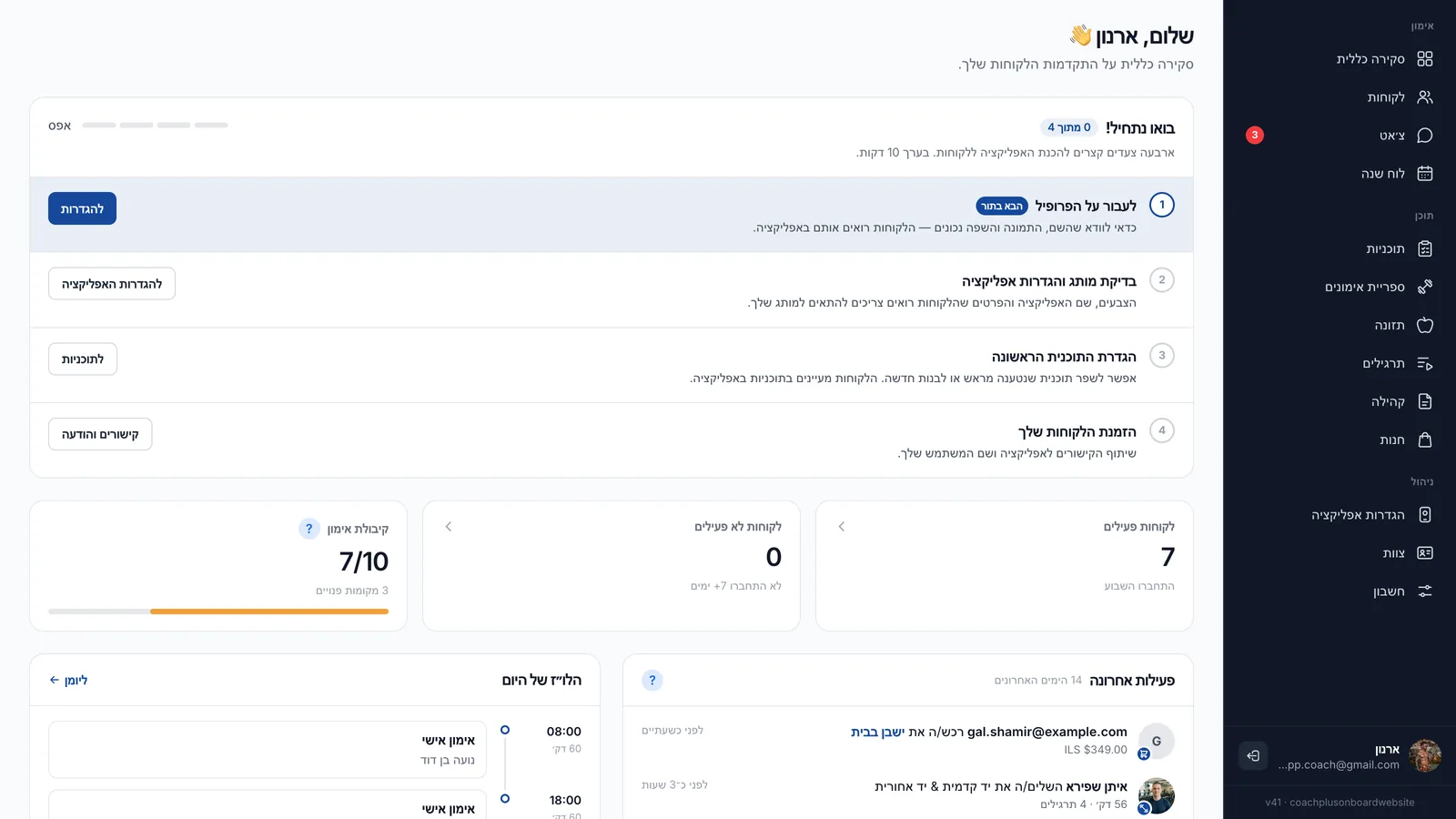
Task: Click the הבא בתור next-up tag
Action: pos(1002,207)
